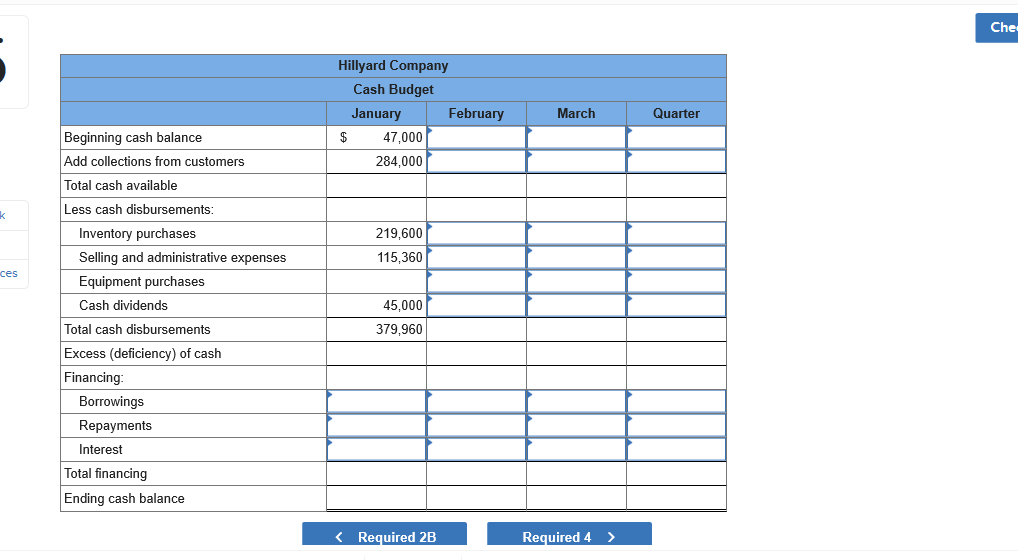Image resolution: width=1018 pixels, height=560 pixels.
Task: Click the Hillyard Company title
Action: point(393,66)
